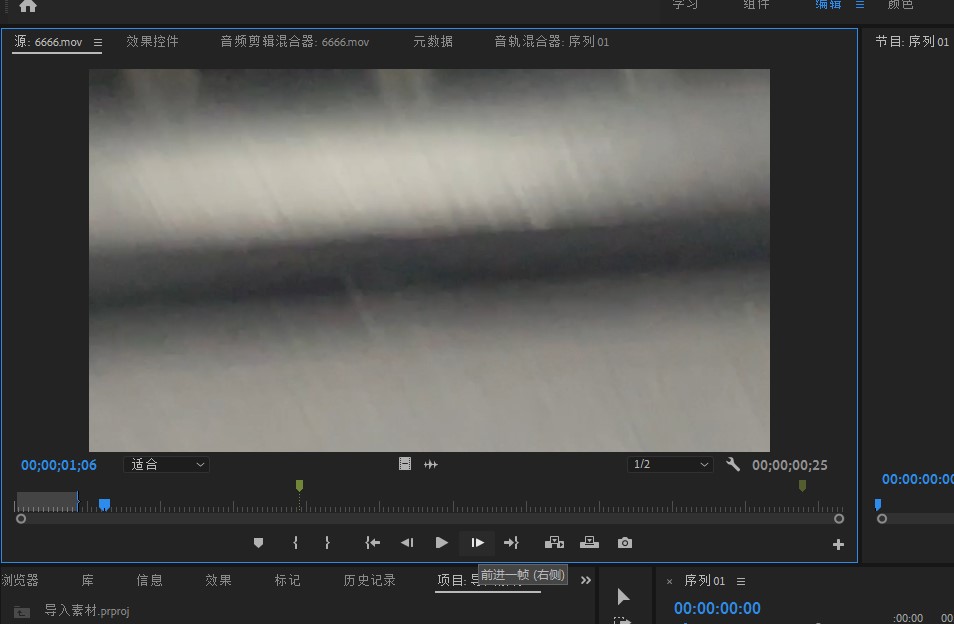Click green marker near ruler end

point(803,485)
